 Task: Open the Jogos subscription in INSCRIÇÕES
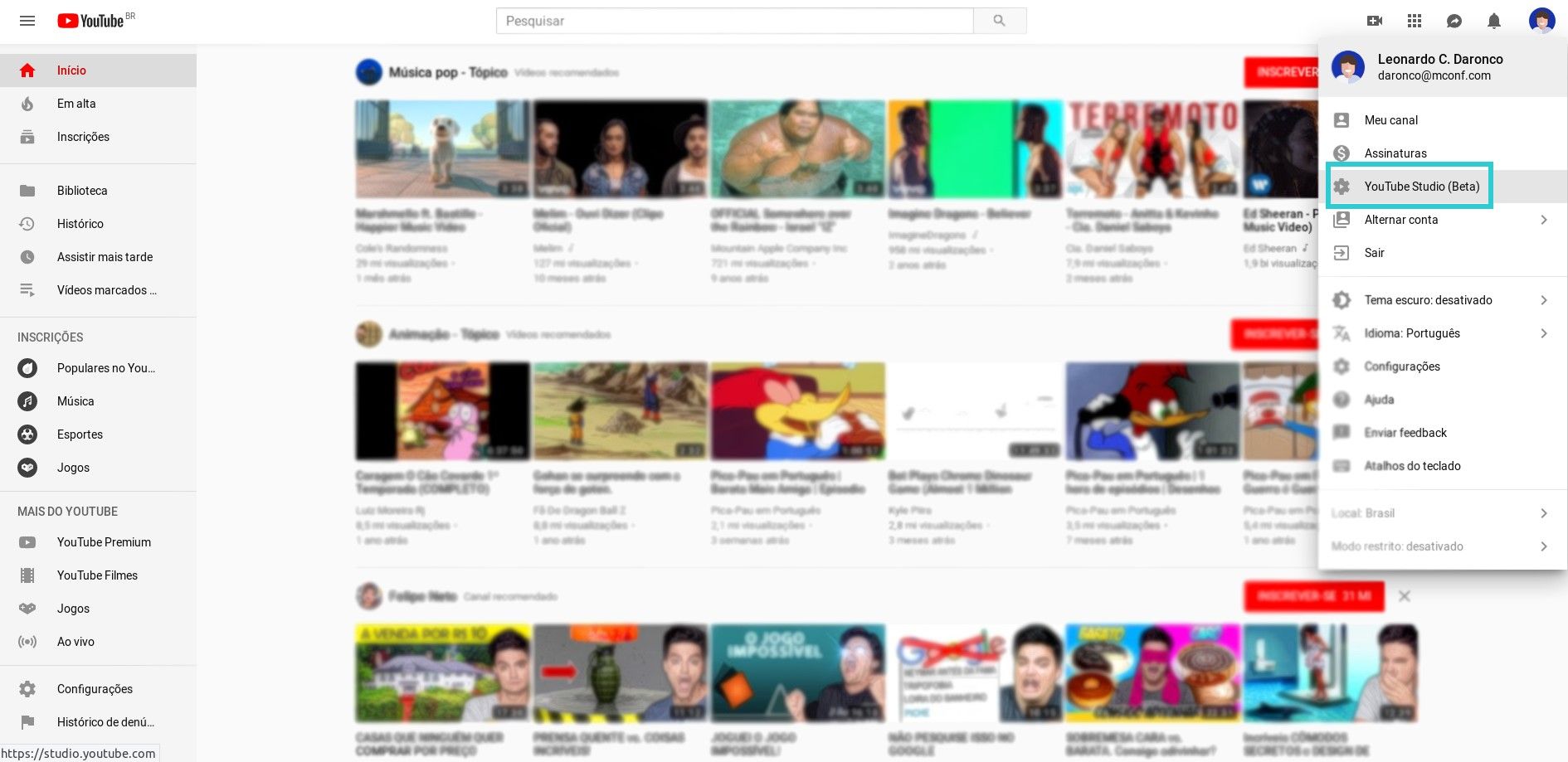point(98,468)
